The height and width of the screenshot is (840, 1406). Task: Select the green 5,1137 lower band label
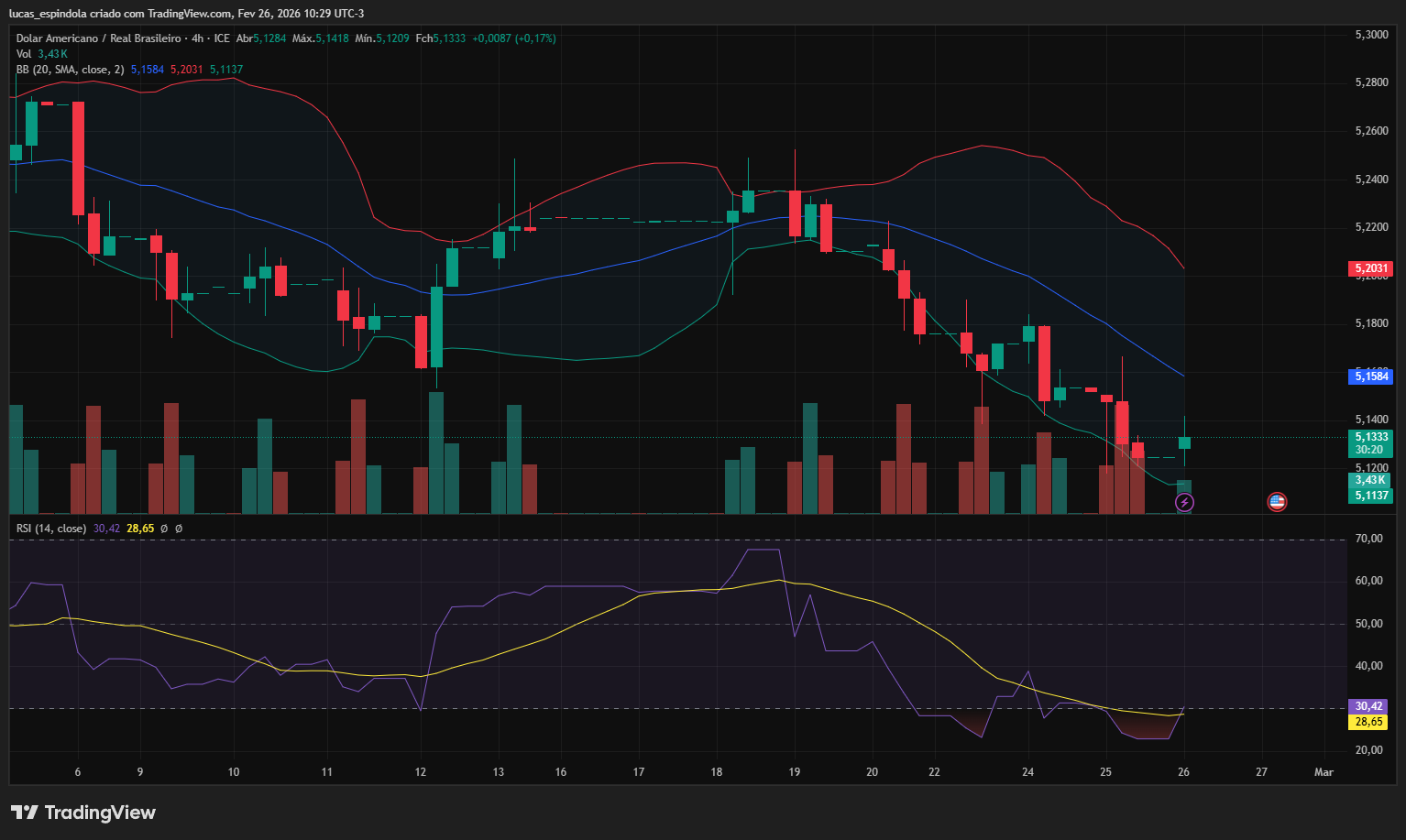[x=1370, y=496]
